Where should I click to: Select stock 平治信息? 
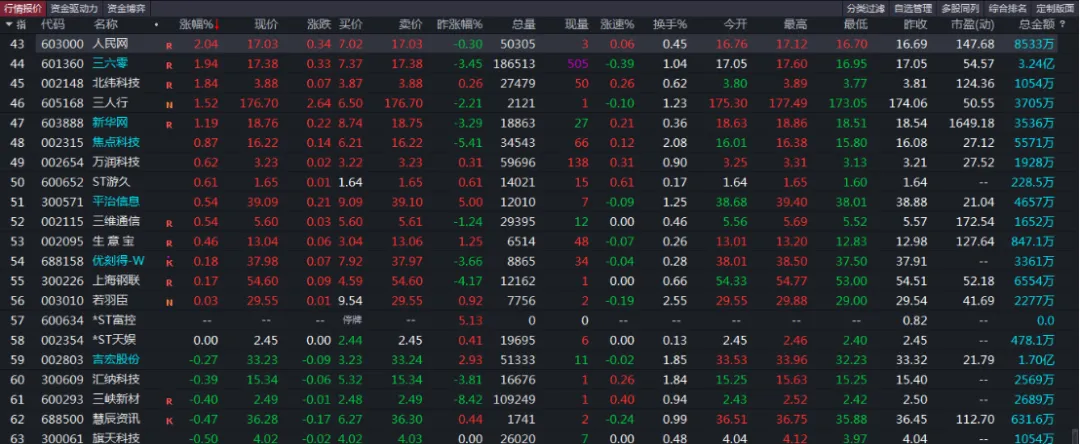(116, 202)
